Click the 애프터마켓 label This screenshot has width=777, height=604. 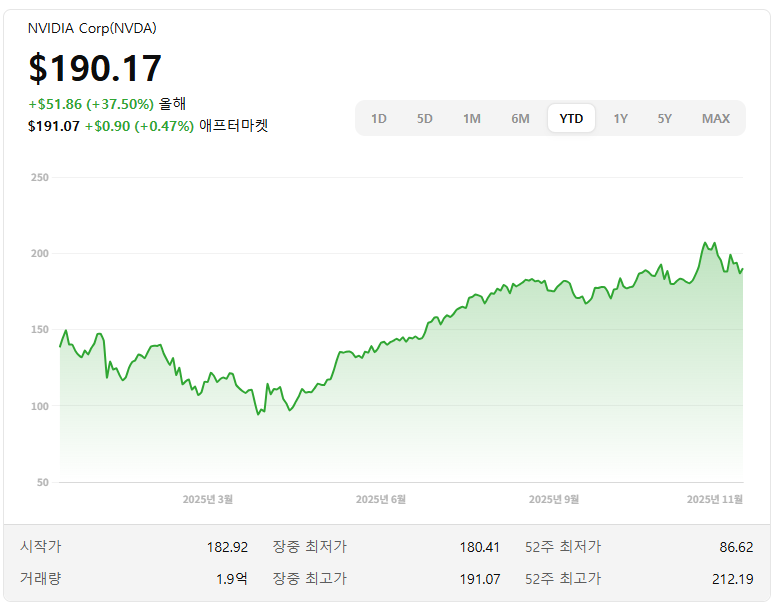233,125
